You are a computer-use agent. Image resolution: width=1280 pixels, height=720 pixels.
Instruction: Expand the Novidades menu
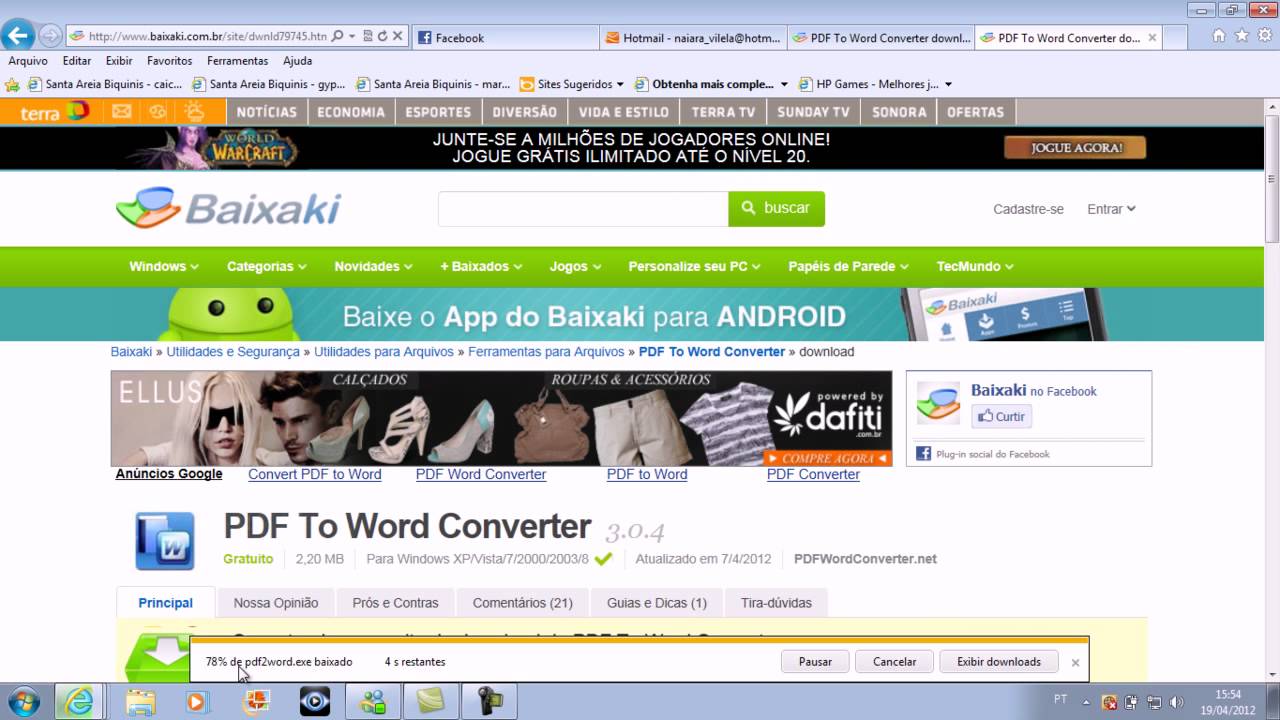pos(373,266)
